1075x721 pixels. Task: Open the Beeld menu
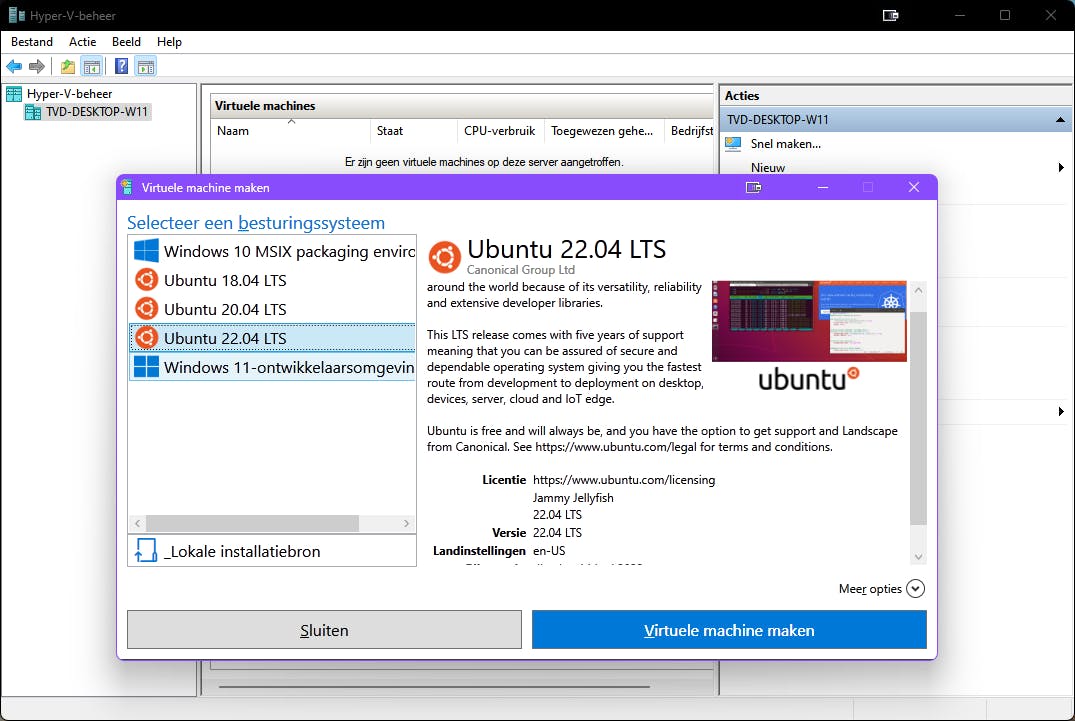[126, 42]
